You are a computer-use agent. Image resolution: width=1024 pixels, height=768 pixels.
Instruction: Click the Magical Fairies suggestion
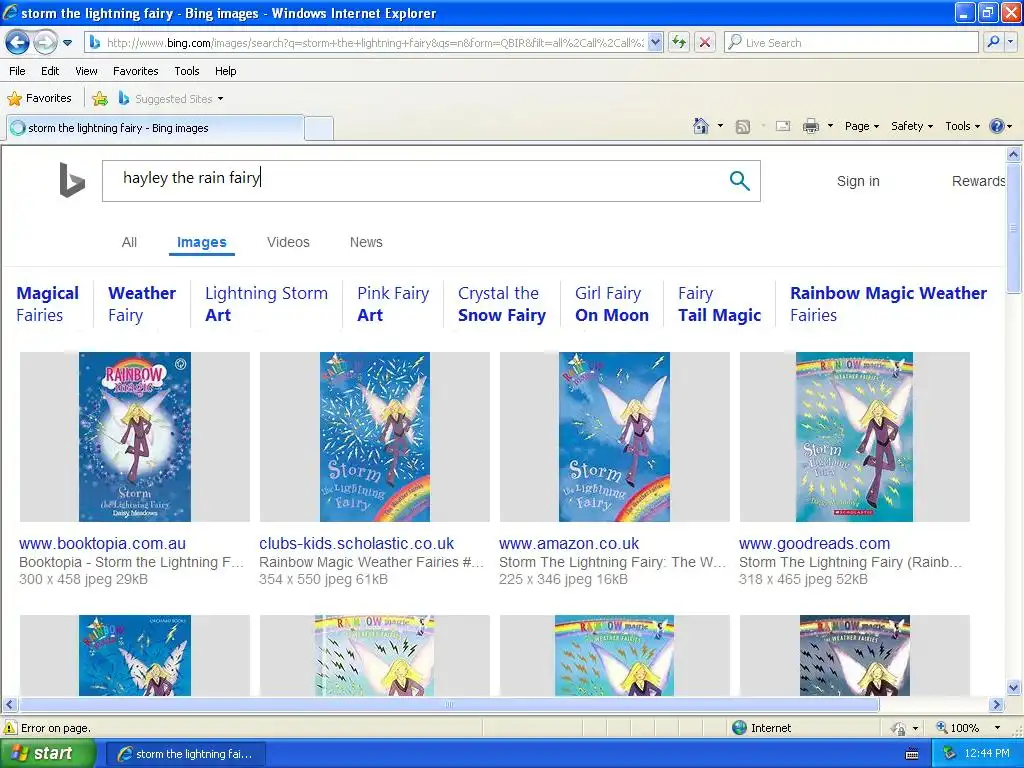point(48,304)
